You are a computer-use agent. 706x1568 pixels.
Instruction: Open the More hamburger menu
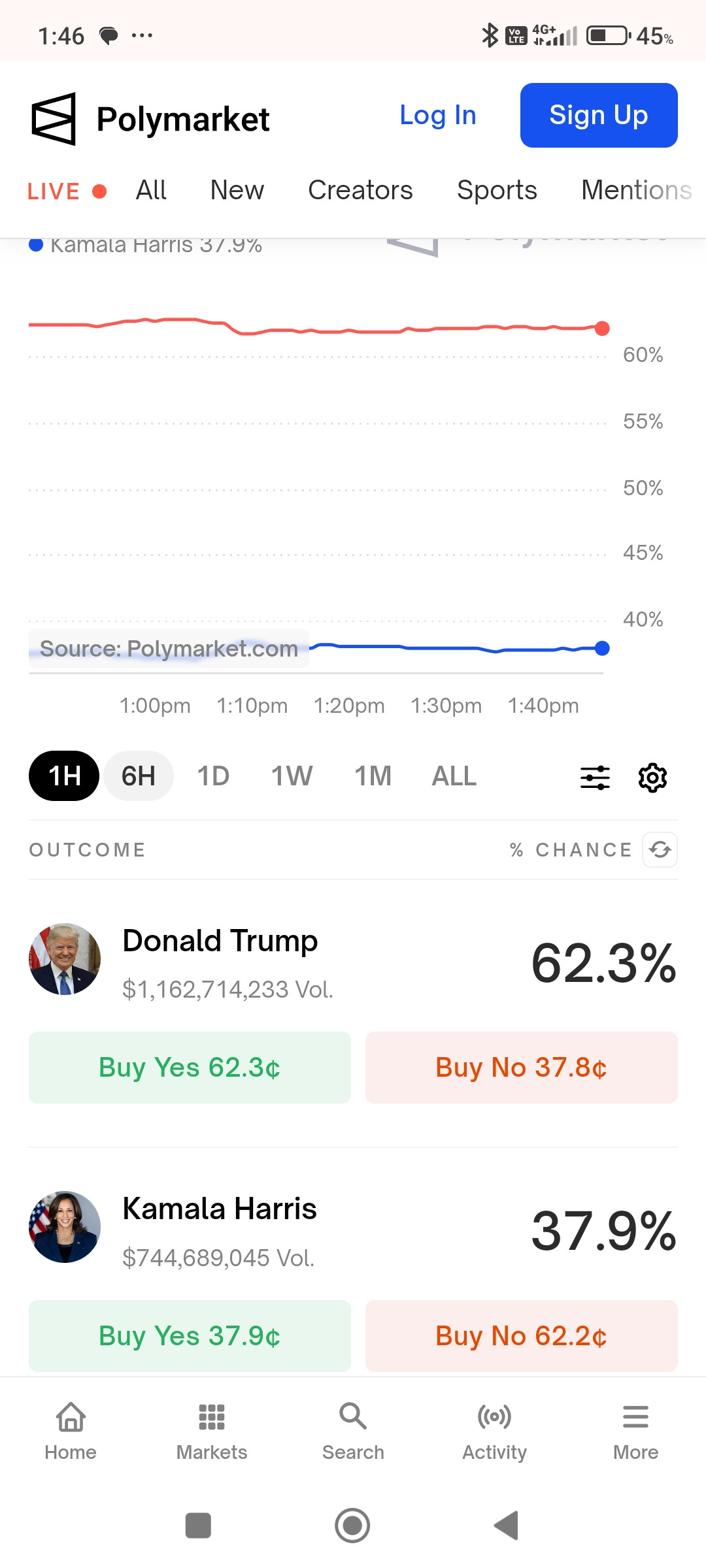point(635,1431)
